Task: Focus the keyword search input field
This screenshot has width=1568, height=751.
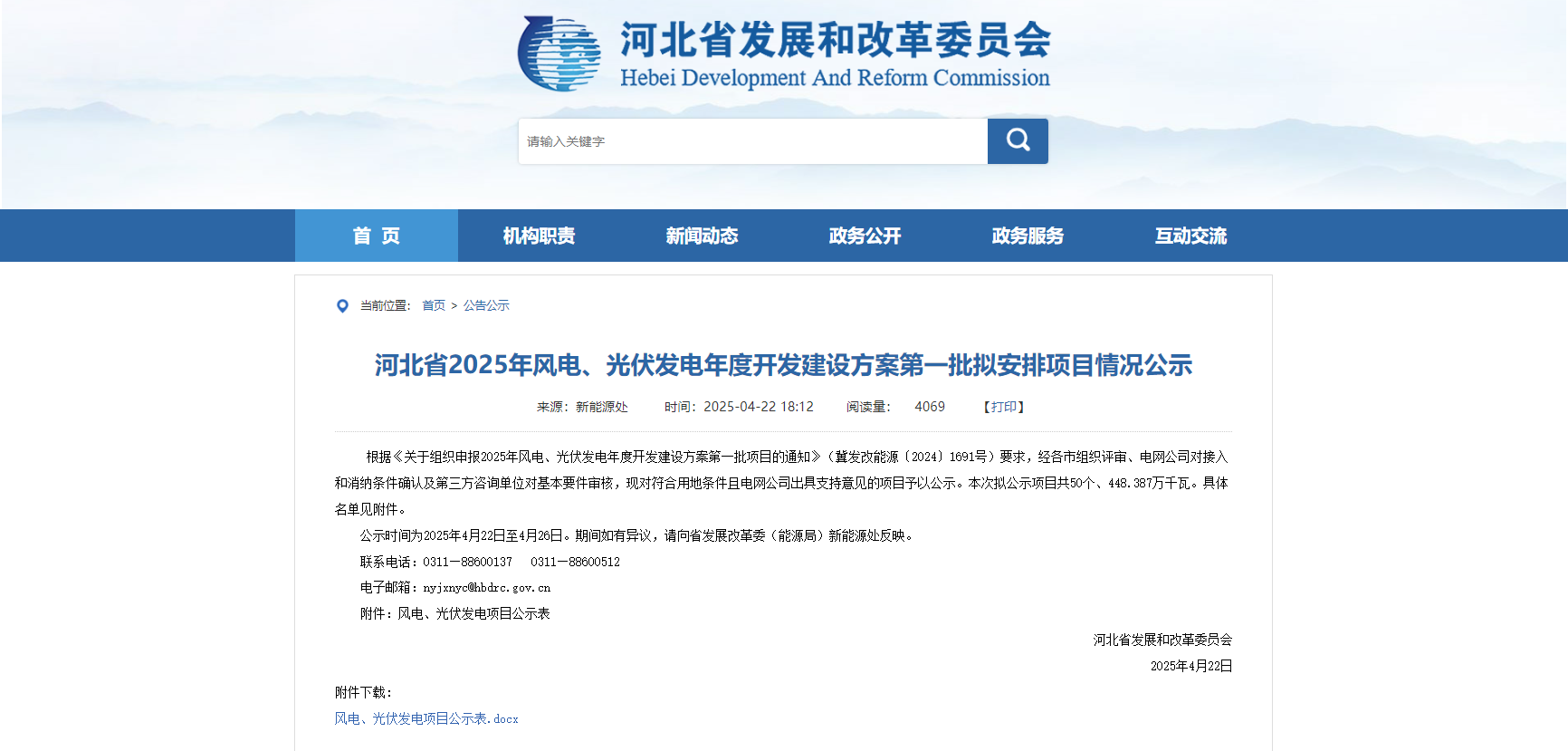Action: point(751,141)
